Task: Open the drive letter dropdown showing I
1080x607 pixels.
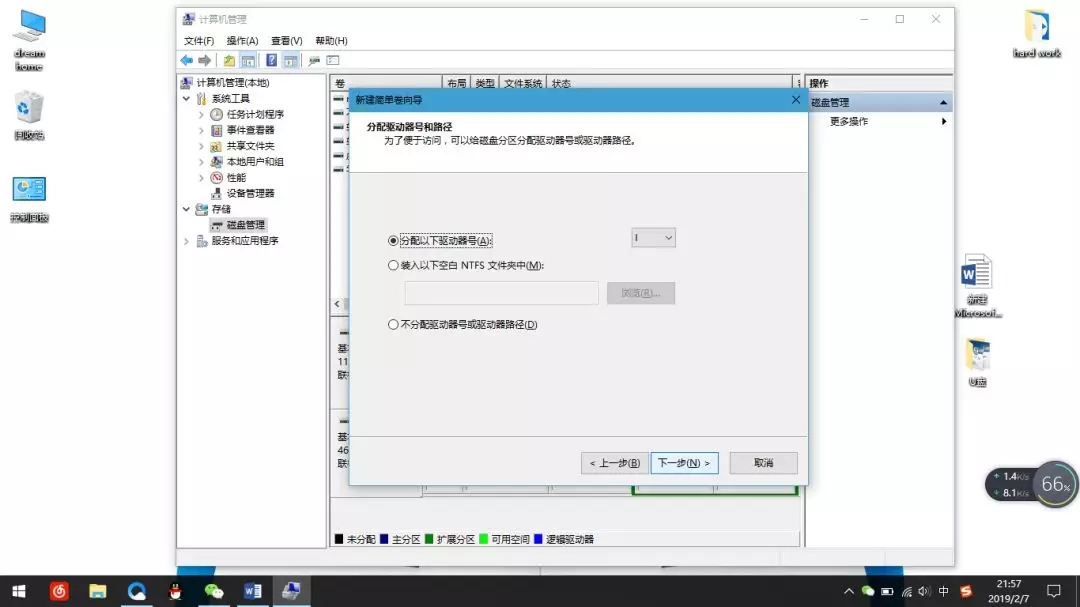Action: click(653, 238)
